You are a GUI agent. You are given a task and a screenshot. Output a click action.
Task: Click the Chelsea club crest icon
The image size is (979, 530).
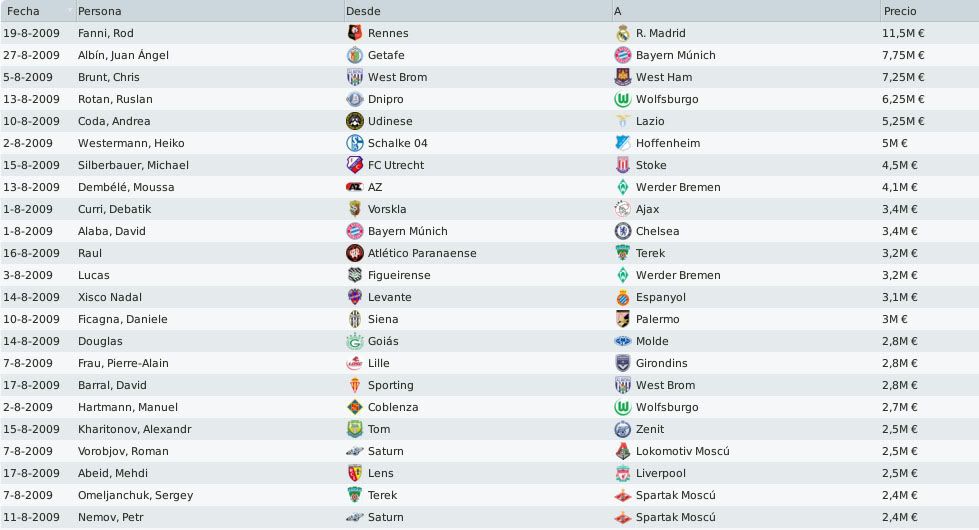[x=622, y=231]
